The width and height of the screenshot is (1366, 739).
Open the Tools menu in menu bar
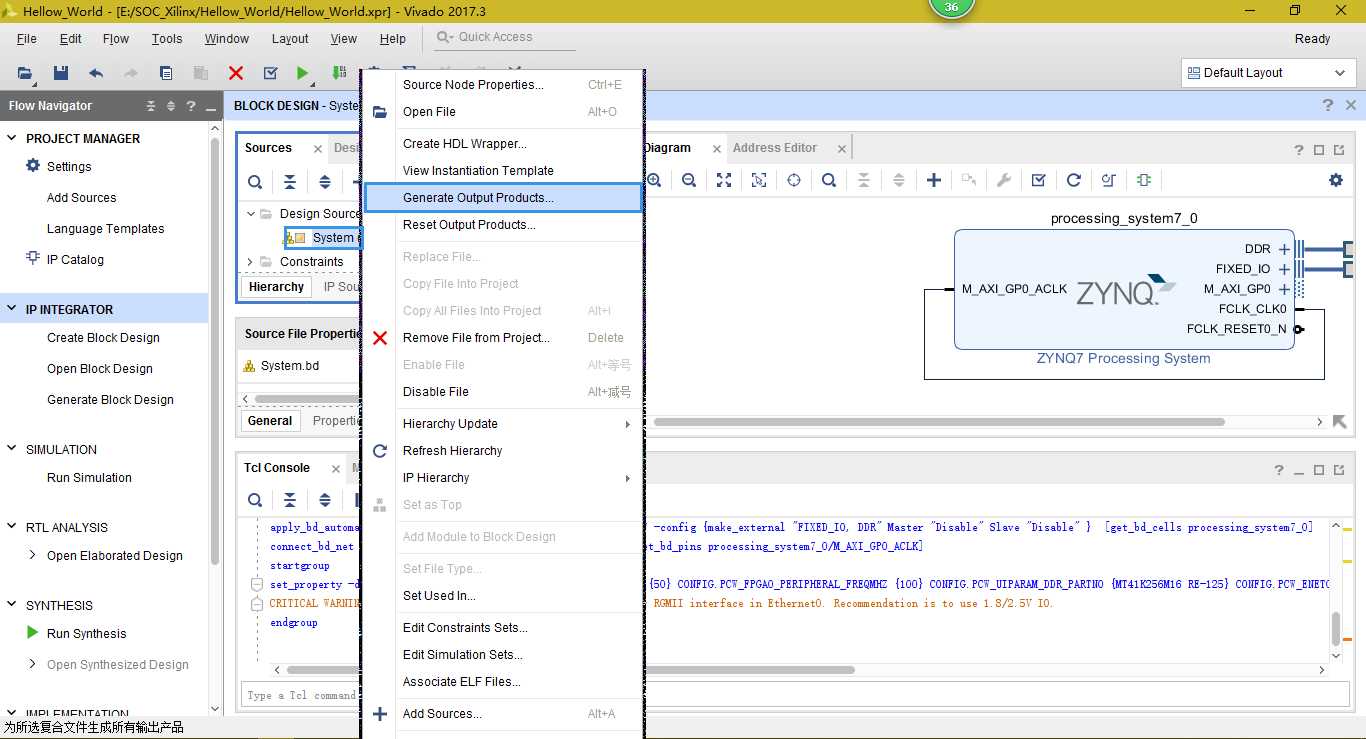click(x=167, y=38)
